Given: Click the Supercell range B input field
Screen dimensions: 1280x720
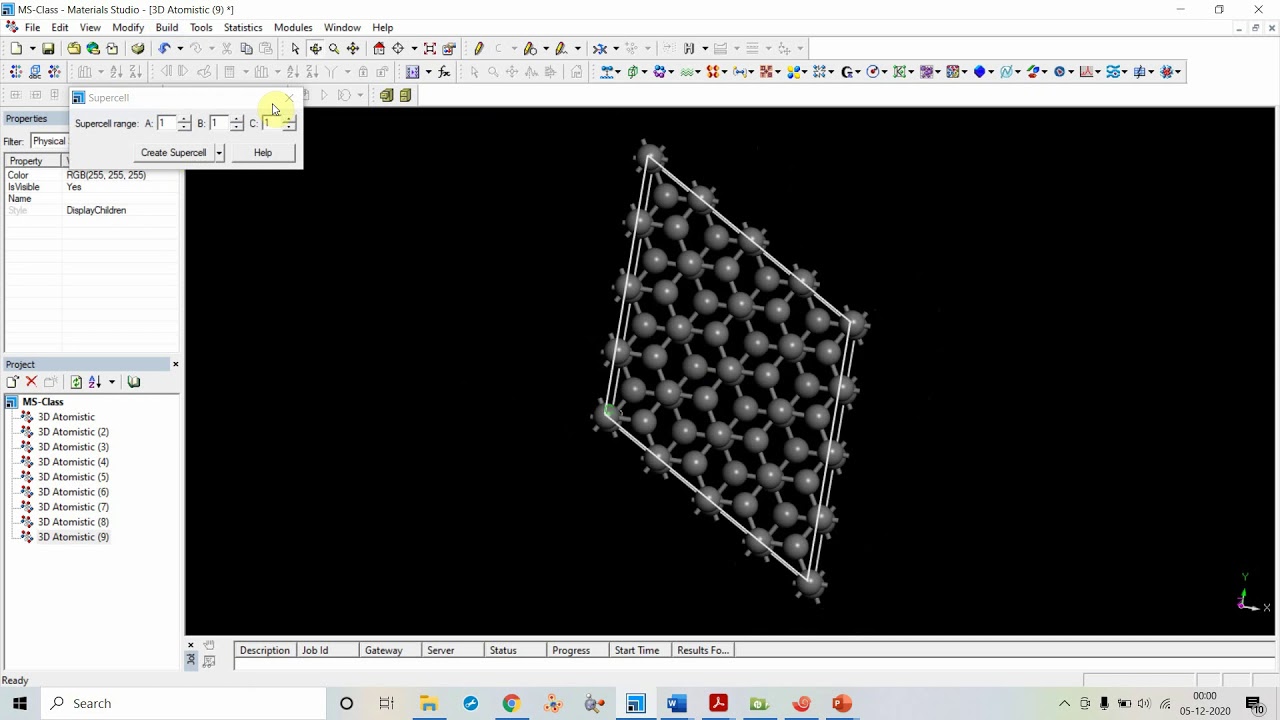Looking at the screenshot, I should 218,123.
